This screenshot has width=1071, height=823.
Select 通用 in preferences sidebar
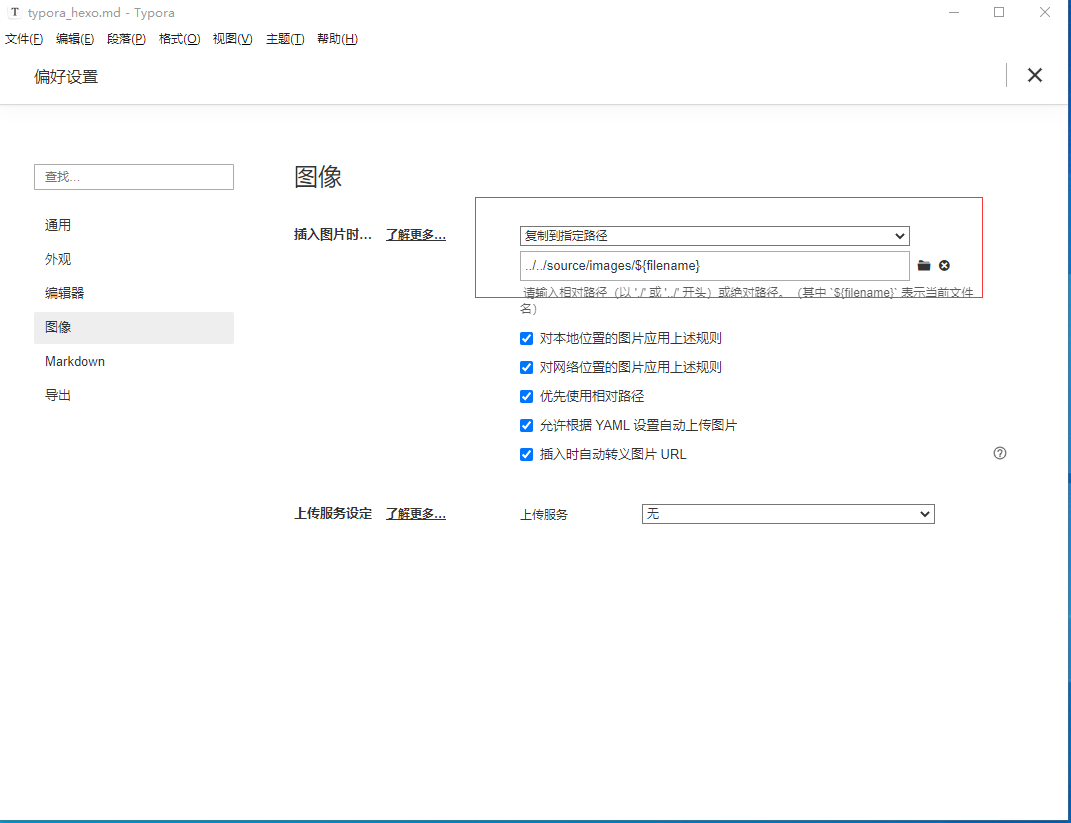point(134,225)
